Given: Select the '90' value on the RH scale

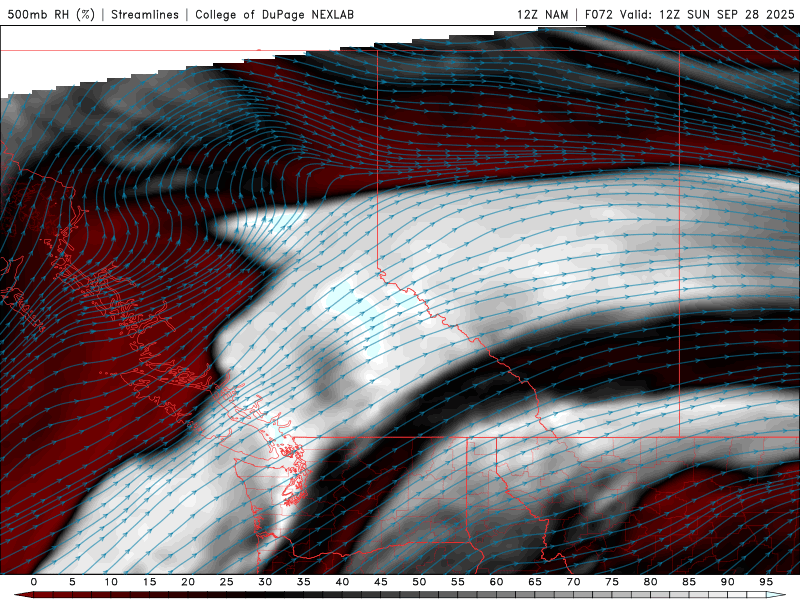Looking at the screenshot, I should 727,582.
